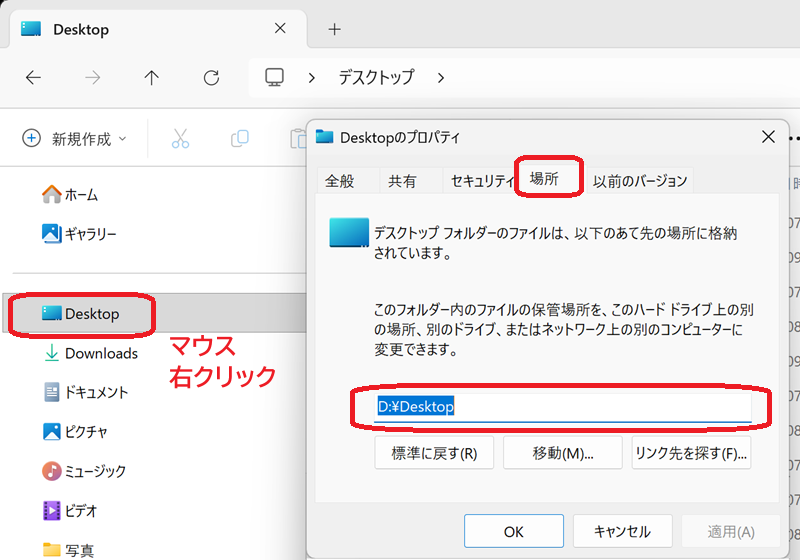The height and width of the screenshot is (560, 800).
Task: Click the large desktop folder icon in dialog
Action: pyautogui.click(x=349, y=233)
